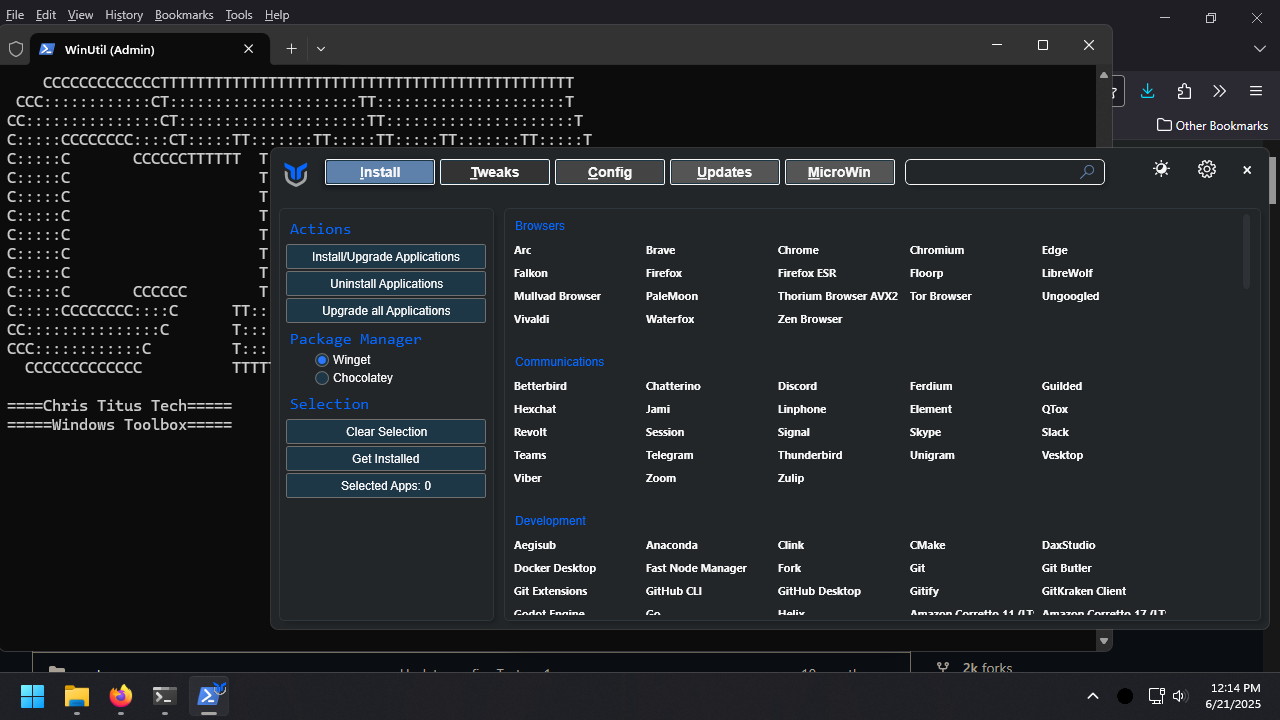Click the app list vertical scrollbar

click(1246, 251)
